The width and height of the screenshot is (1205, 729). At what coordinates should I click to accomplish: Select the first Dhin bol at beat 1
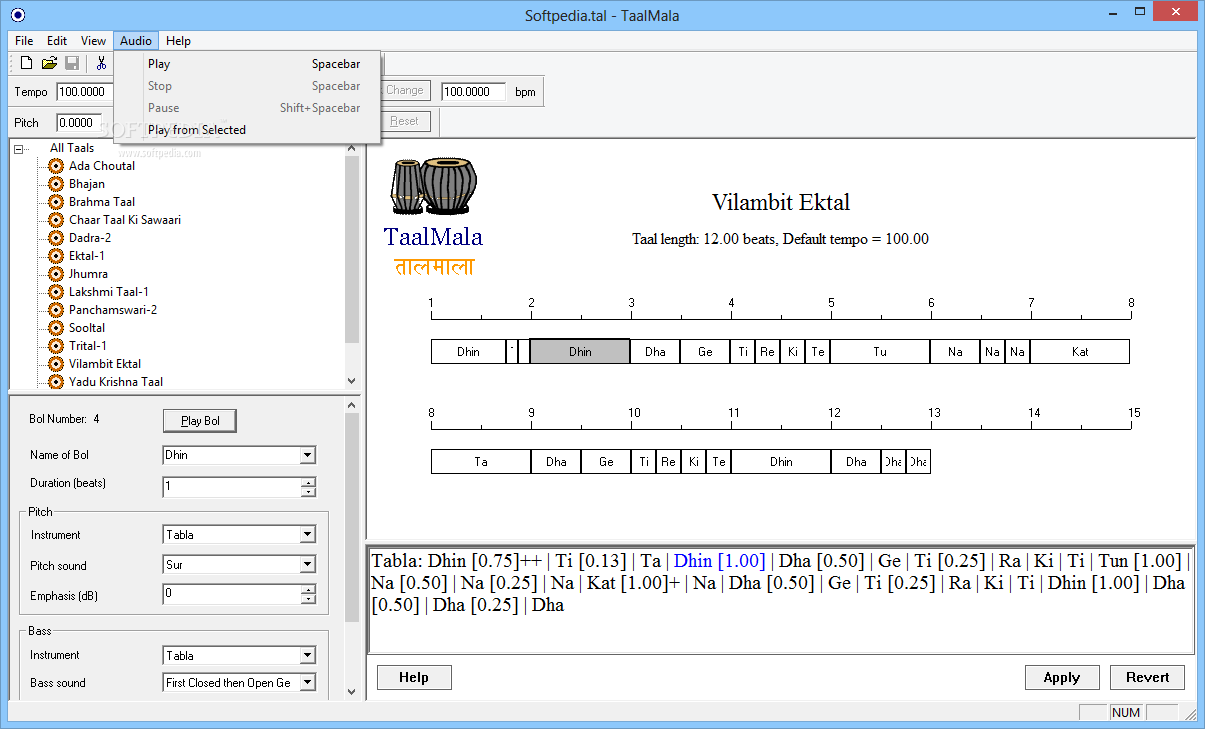pyautogui.click(x=468, y=351)
